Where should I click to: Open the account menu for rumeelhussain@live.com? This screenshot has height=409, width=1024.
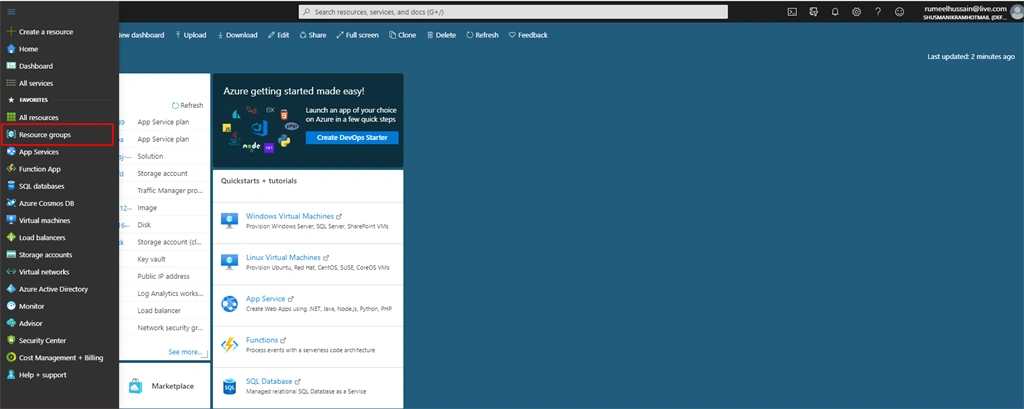(x=972, y=12)
